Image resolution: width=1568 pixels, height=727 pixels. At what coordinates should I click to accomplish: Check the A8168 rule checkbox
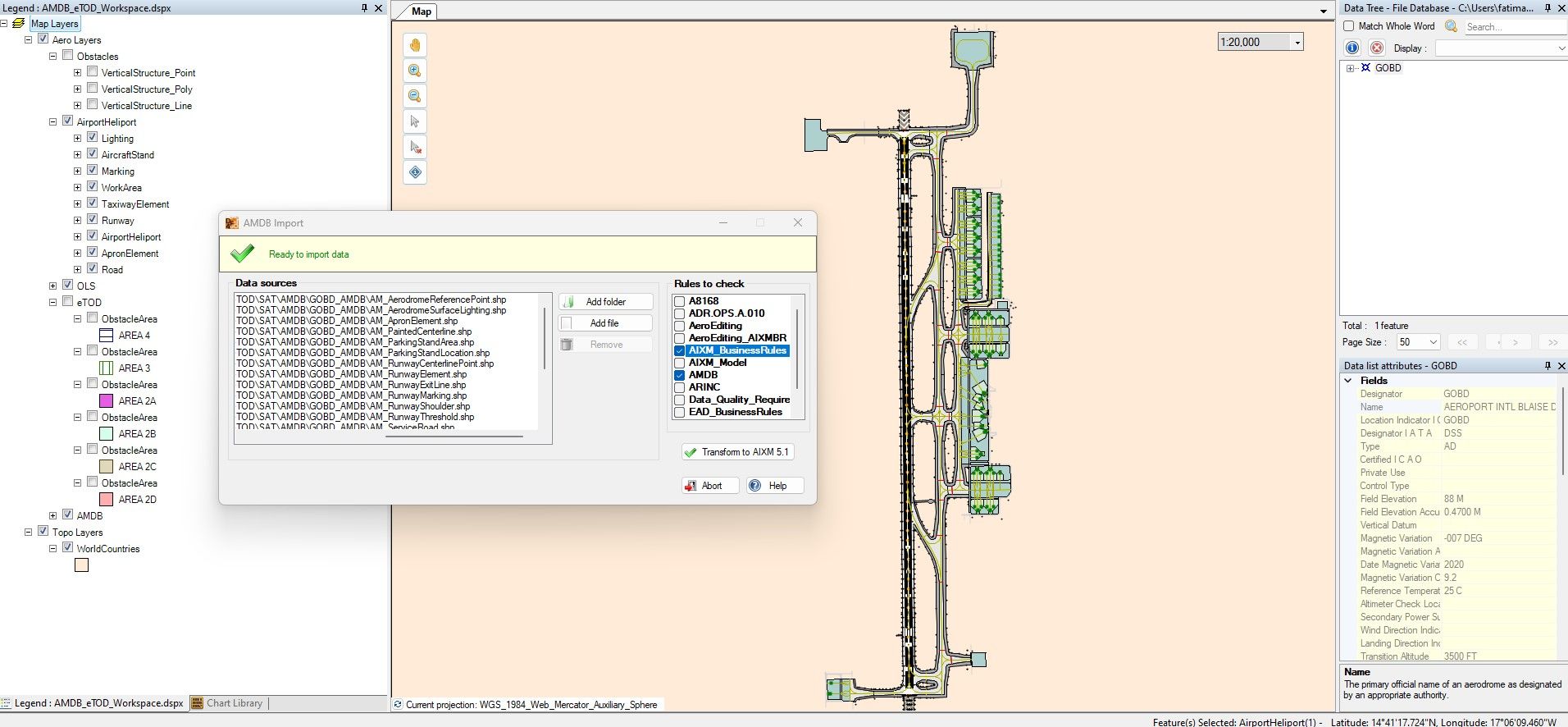tap(680, 301)
